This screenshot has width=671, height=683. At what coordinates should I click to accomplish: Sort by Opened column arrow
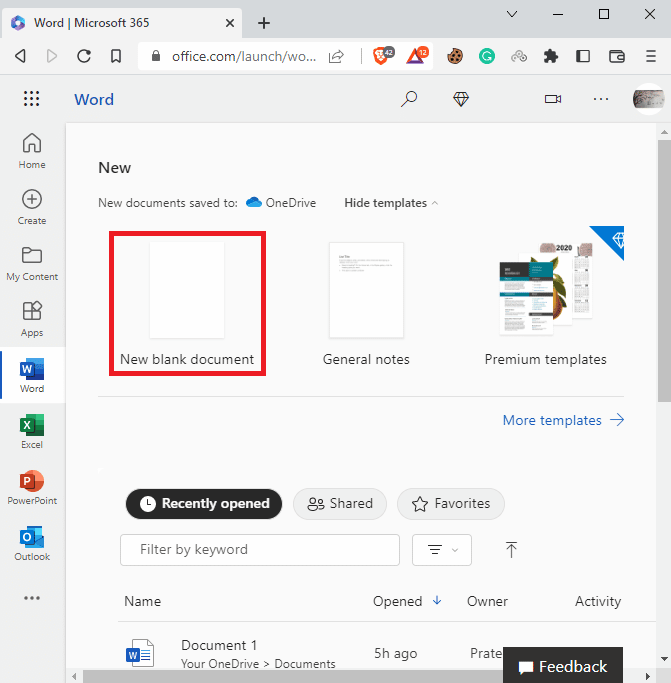tap(437, 601)
